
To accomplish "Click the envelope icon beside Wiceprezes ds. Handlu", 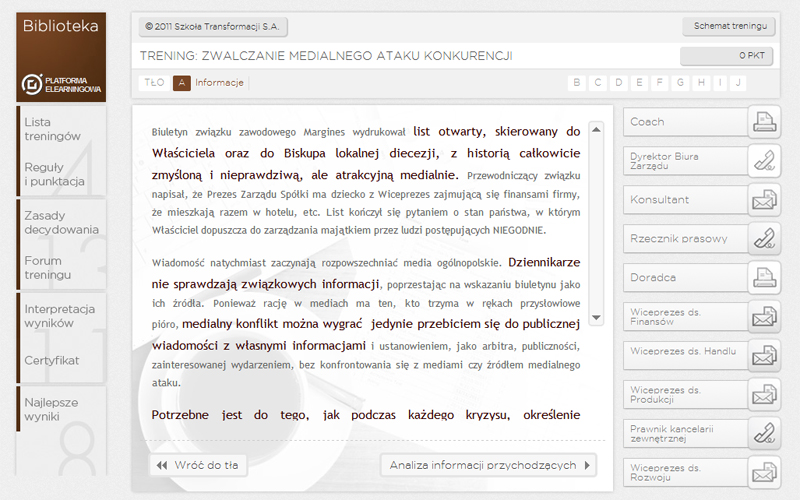I will click(x=764, y=355).
